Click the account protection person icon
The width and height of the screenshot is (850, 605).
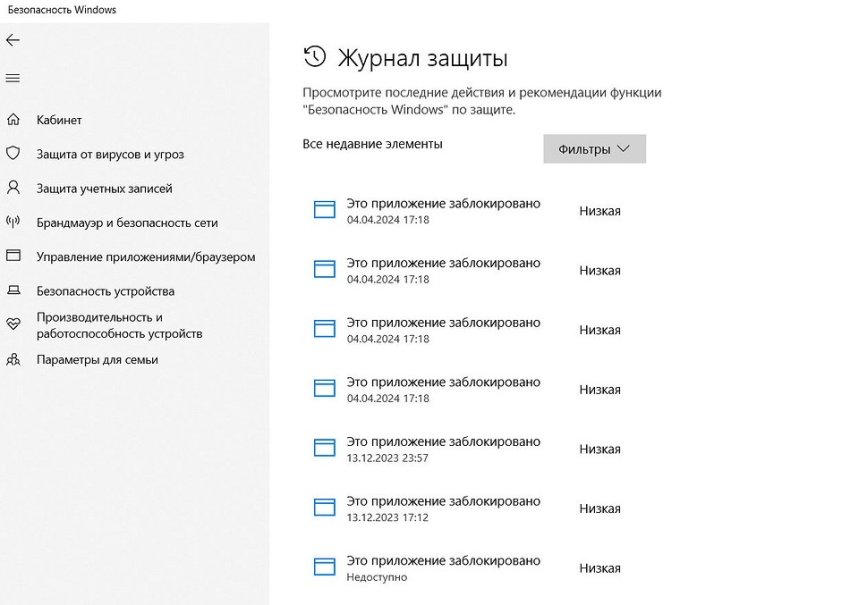[x=14, y=188]
